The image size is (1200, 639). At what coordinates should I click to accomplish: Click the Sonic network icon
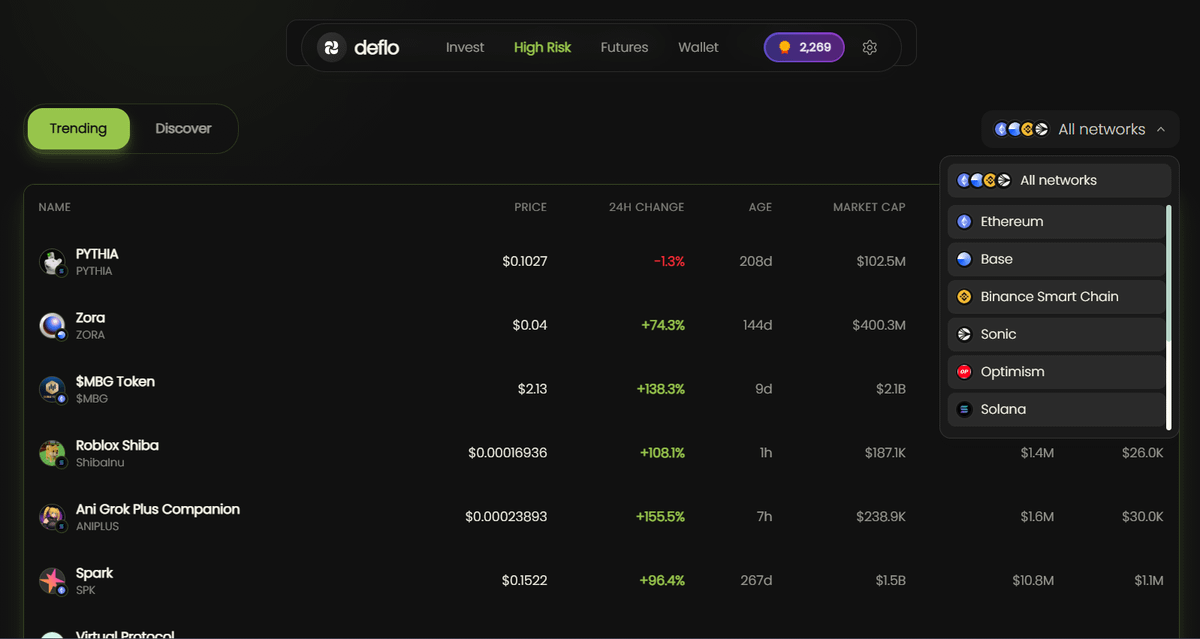[964, 334]
